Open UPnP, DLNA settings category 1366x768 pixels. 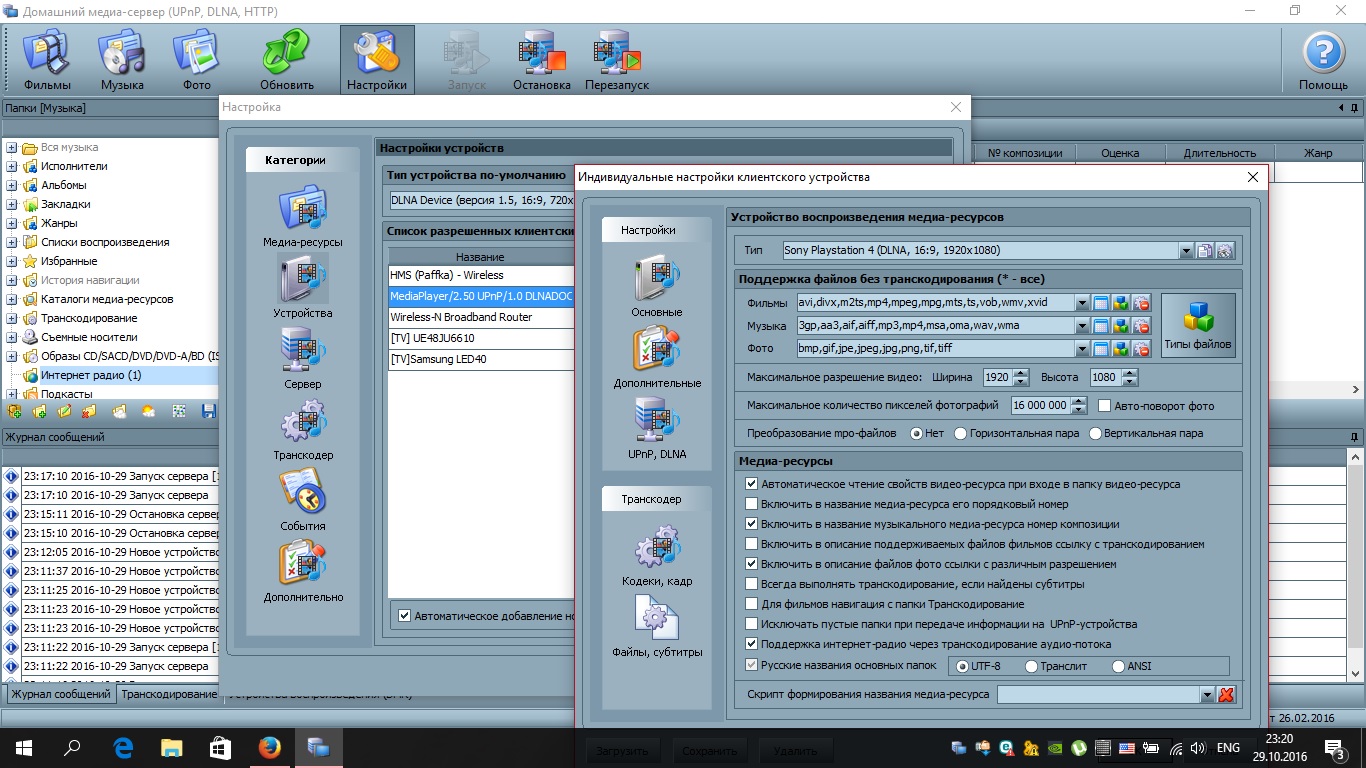click(656, 428)
